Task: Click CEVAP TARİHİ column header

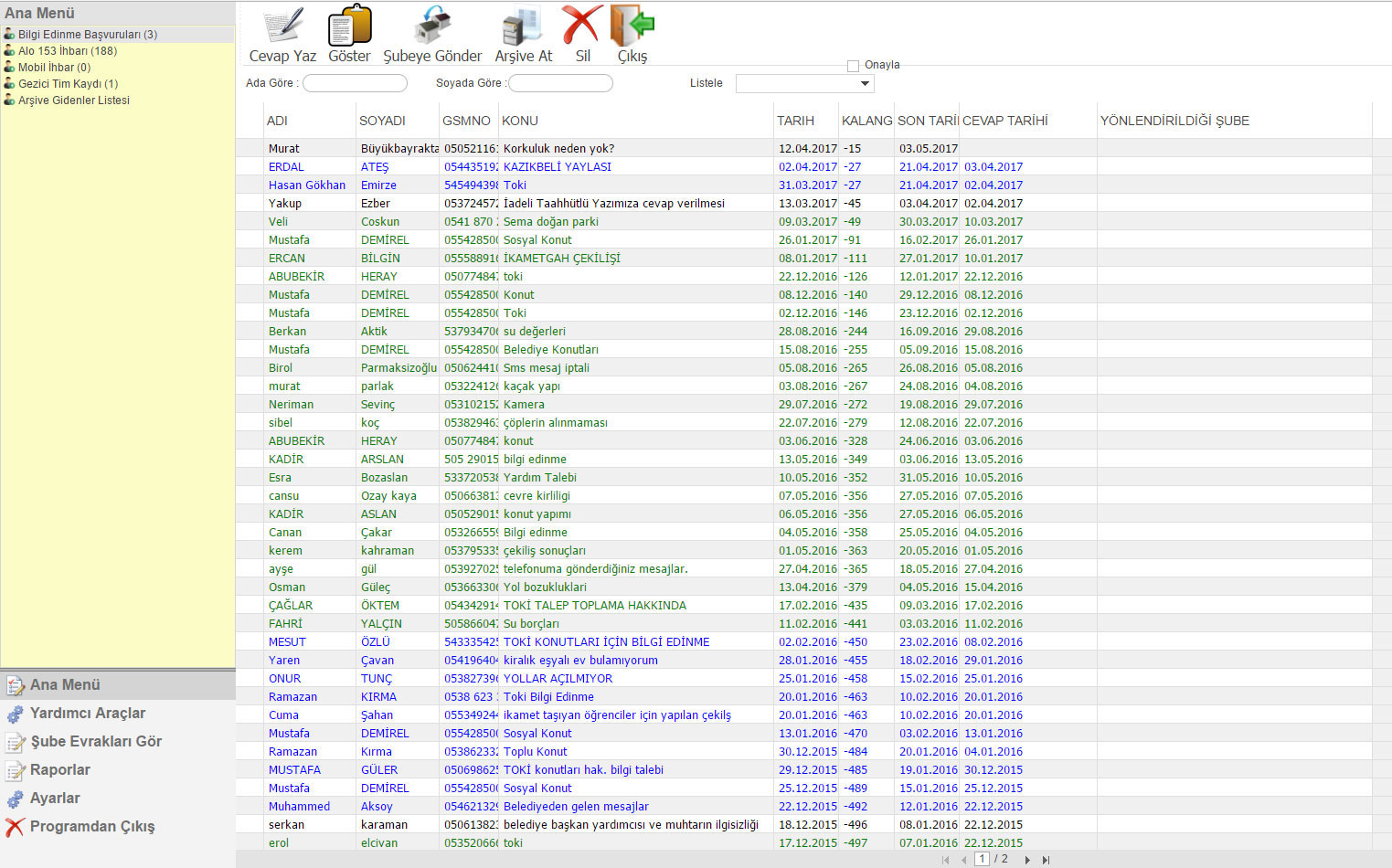Action: (x=1028, y=121)
